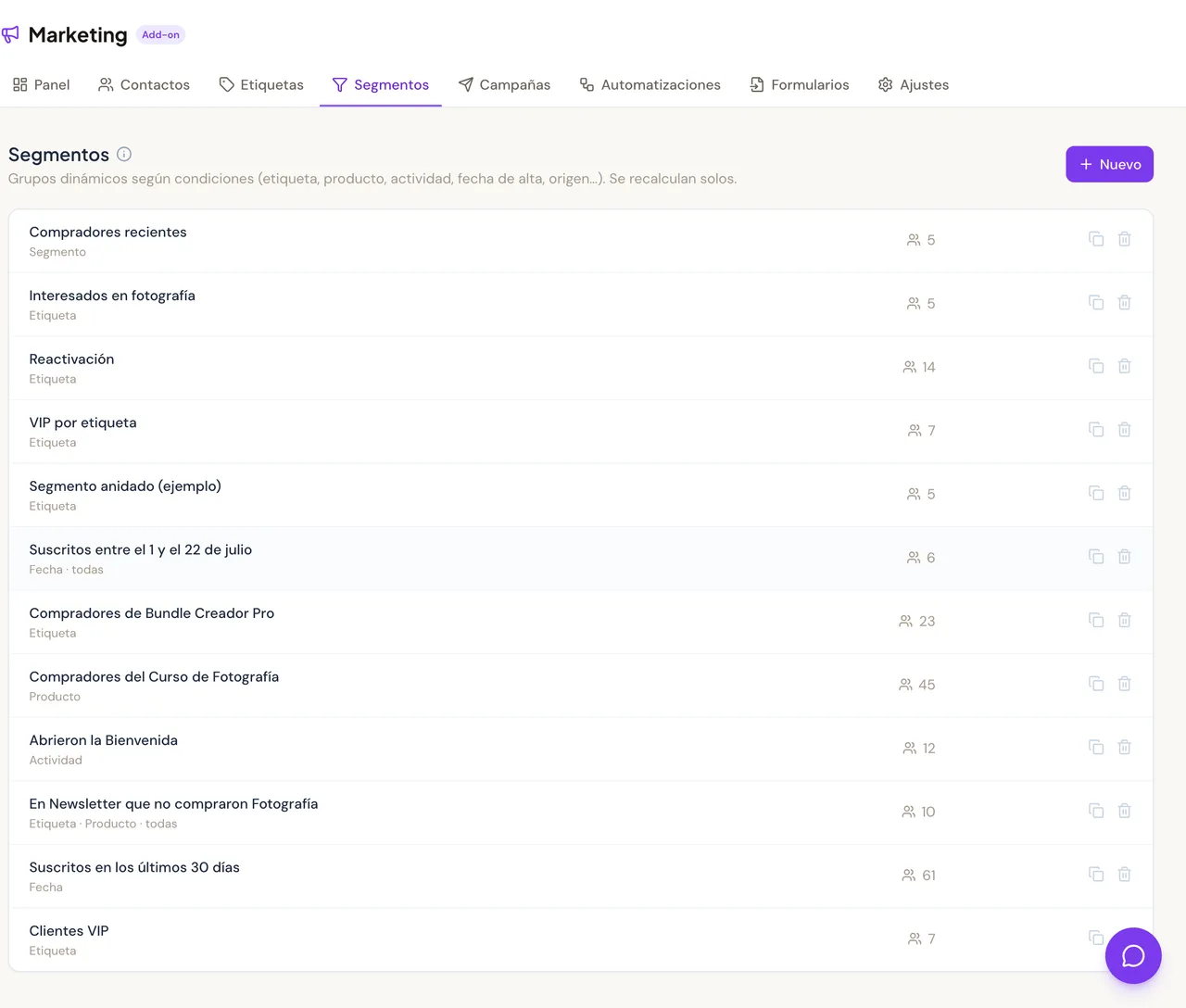Click the contact count 14 for Reactivación
Screen dimensions: 1186x1008
click(919, 367)
